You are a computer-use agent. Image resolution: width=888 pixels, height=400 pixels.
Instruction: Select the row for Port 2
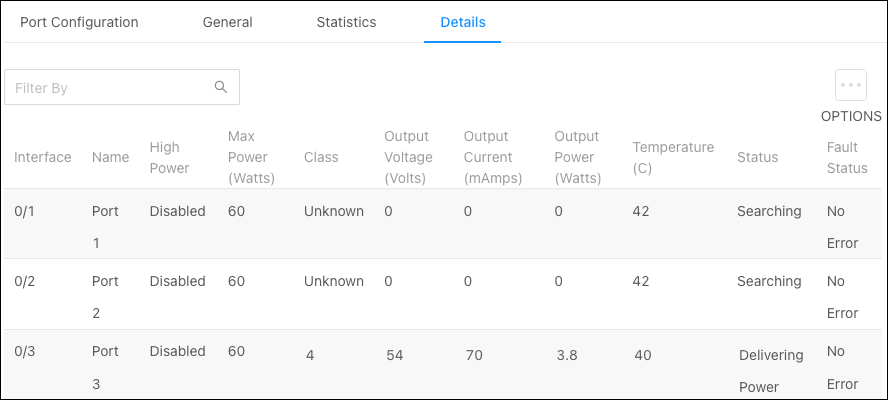pos(443,295)
